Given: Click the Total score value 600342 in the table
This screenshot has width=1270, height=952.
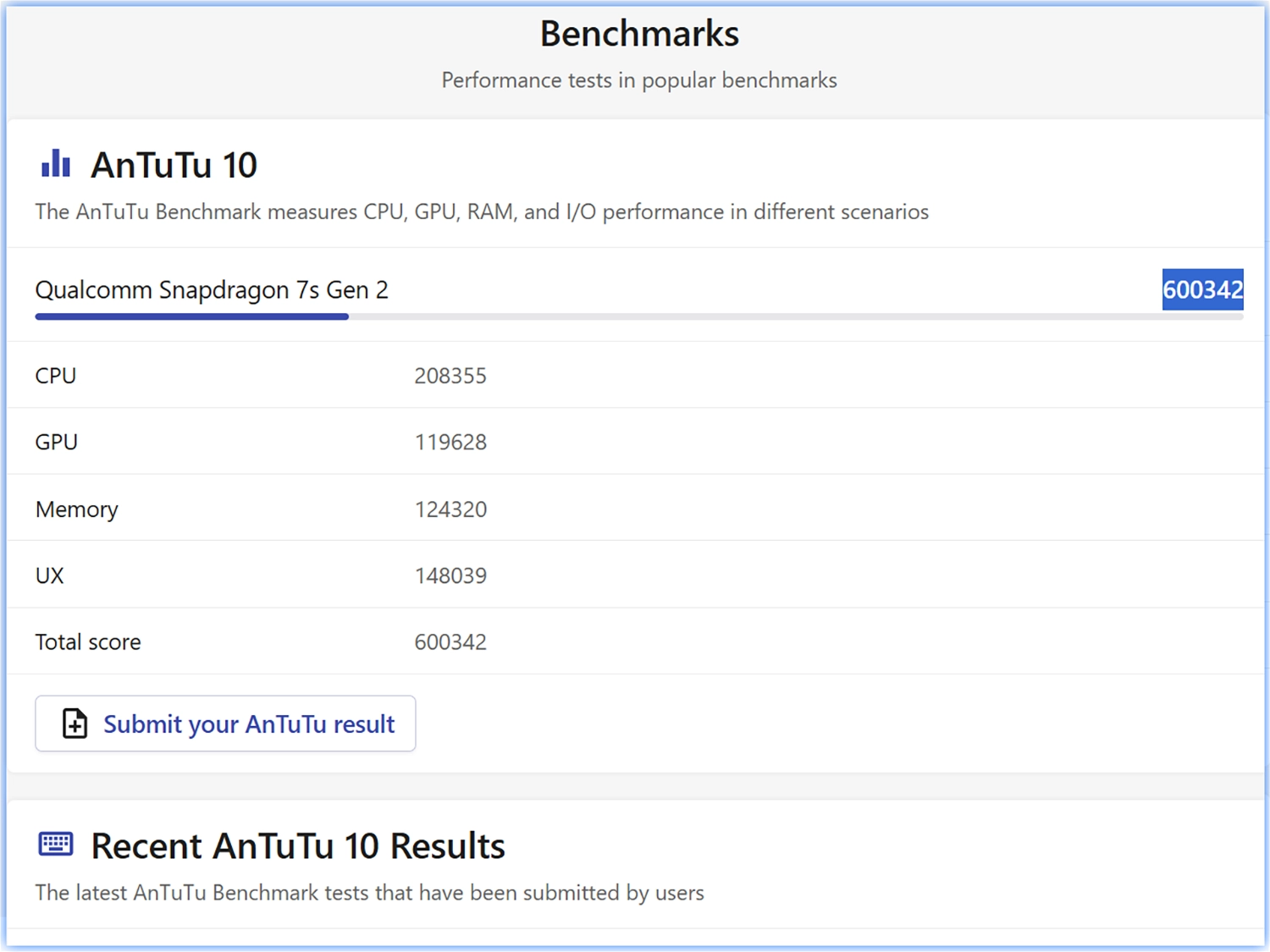Looking at the screenshot, I should click(x=450, y=642).
